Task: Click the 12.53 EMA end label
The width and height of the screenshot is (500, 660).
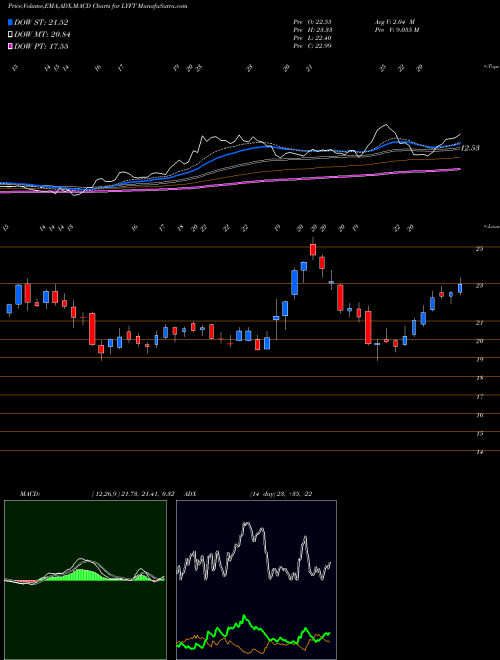Action: (470, 148)
